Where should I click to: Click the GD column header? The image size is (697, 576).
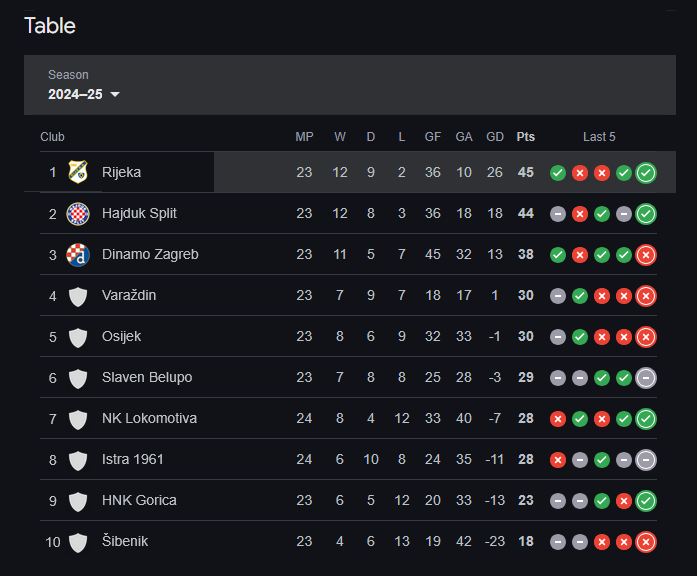(495, 137)
